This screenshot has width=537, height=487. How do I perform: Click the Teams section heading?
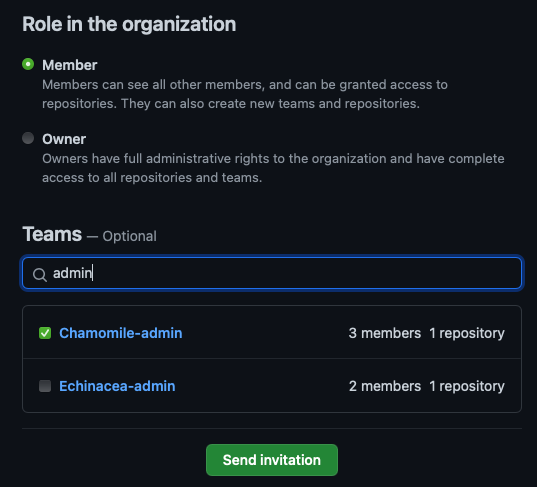pyautogui.click(x=52, y=234)
